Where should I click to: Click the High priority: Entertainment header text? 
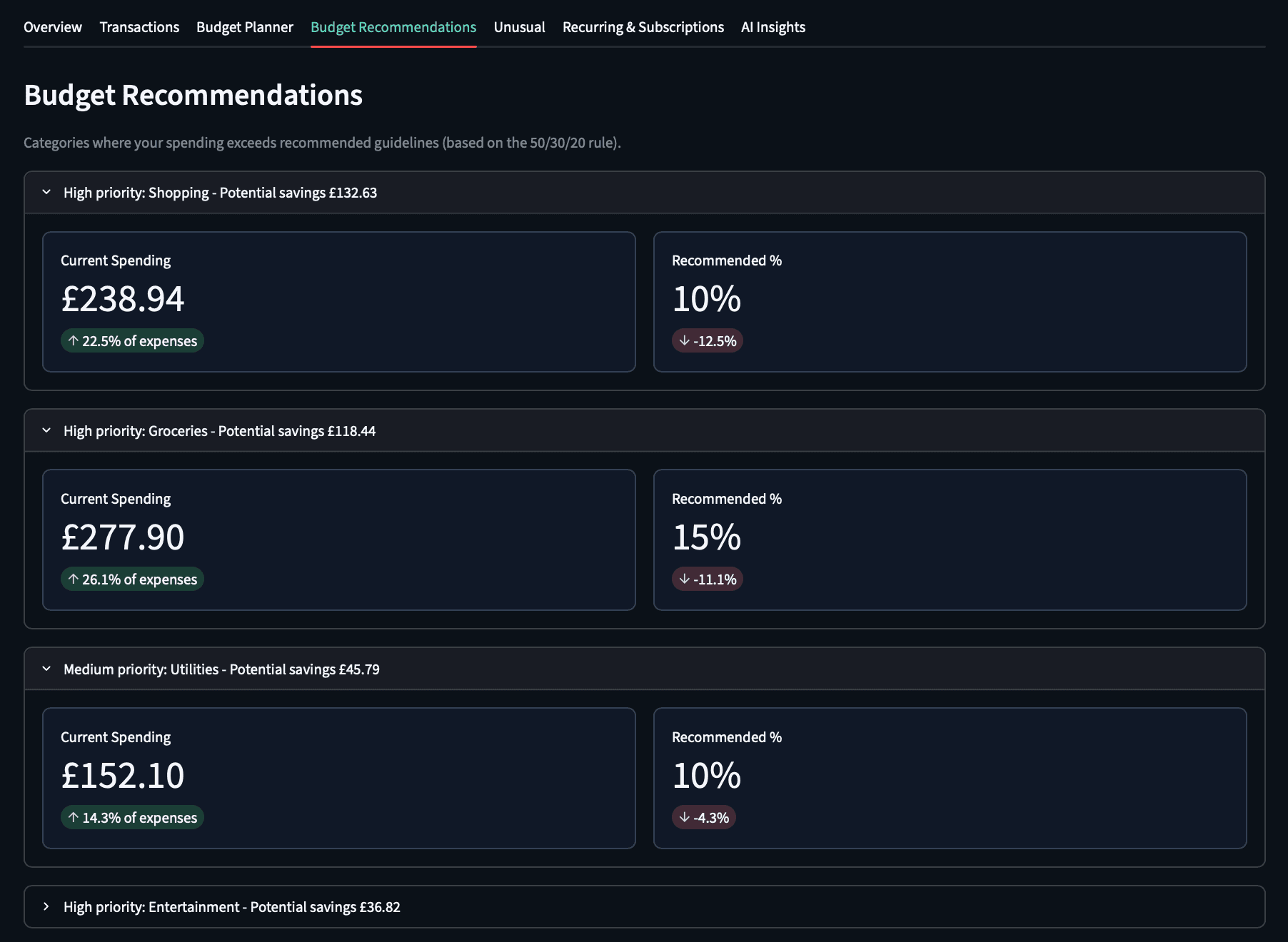[x=232, y=907]
